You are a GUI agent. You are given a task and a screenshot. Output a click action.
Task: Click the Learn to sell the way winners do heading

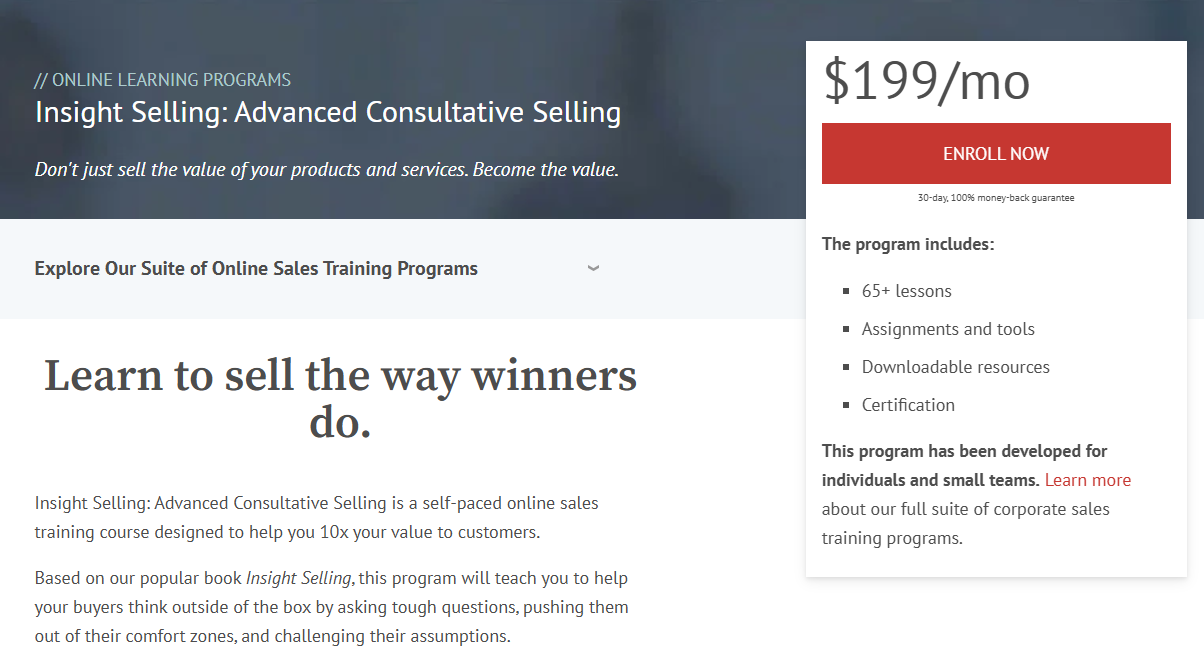(340, 399)
